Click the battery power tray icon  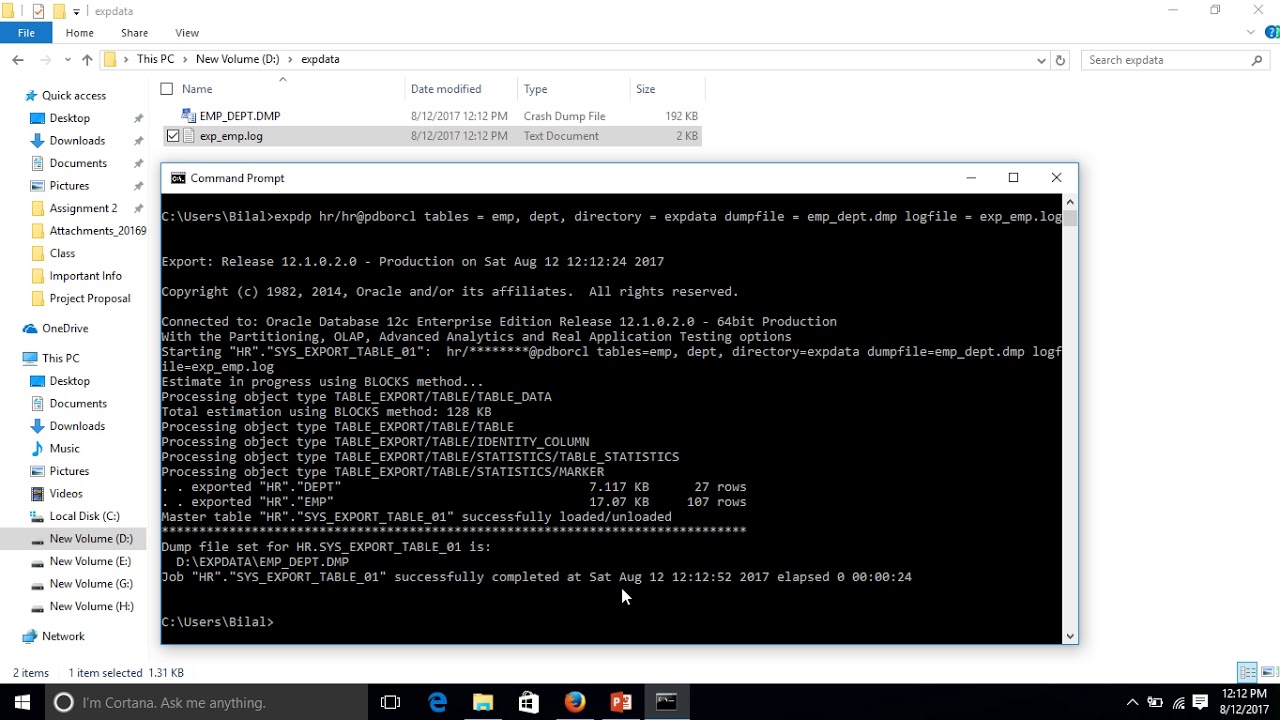point(1155,702)
